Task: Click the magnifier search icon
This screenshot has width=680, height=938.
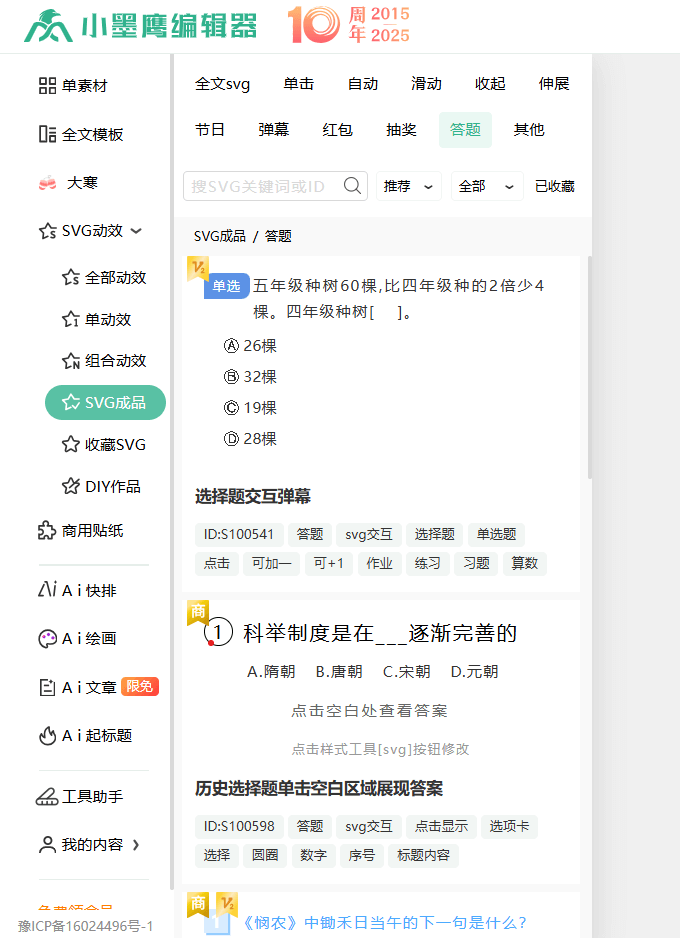Action: pyautogui.click(x=352, y=186)
